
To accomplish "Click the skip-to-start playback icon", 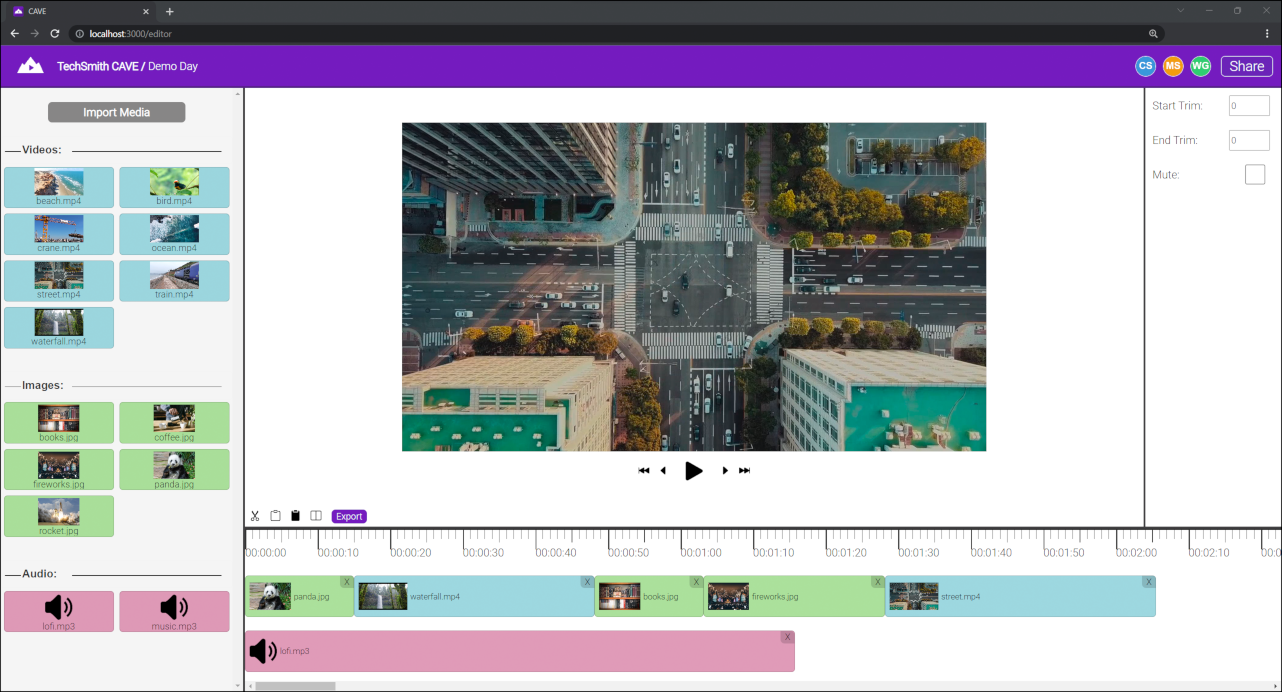I will (643, 470).
